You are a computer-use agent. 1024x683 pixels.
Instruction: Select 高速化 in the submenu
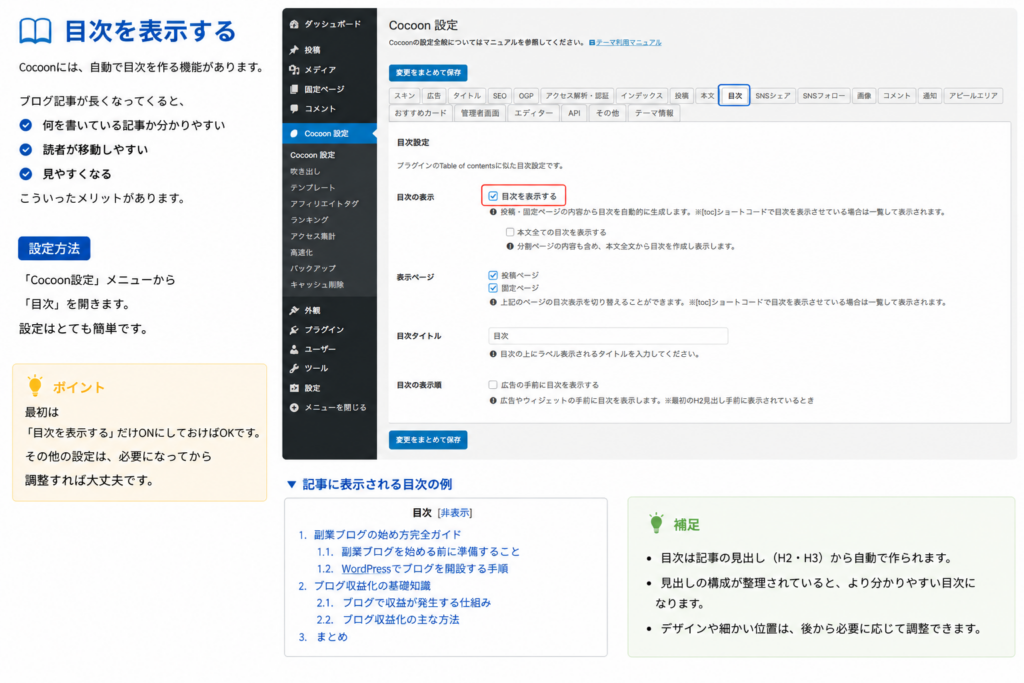[302, 252]
